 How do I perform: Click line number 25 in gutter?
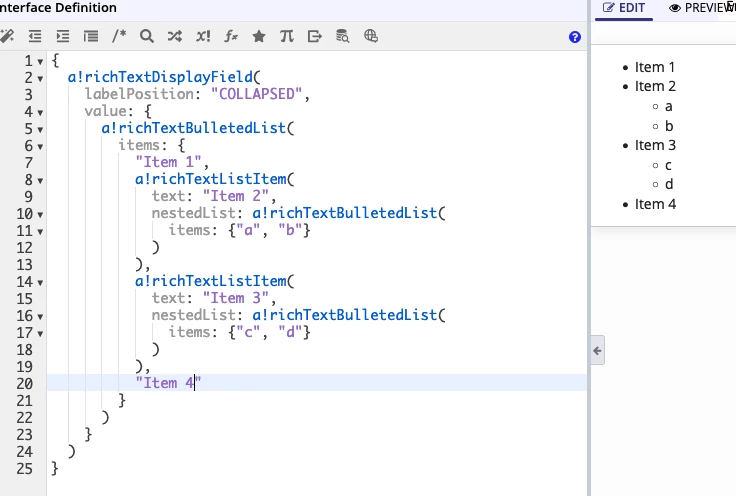(24, 469)
